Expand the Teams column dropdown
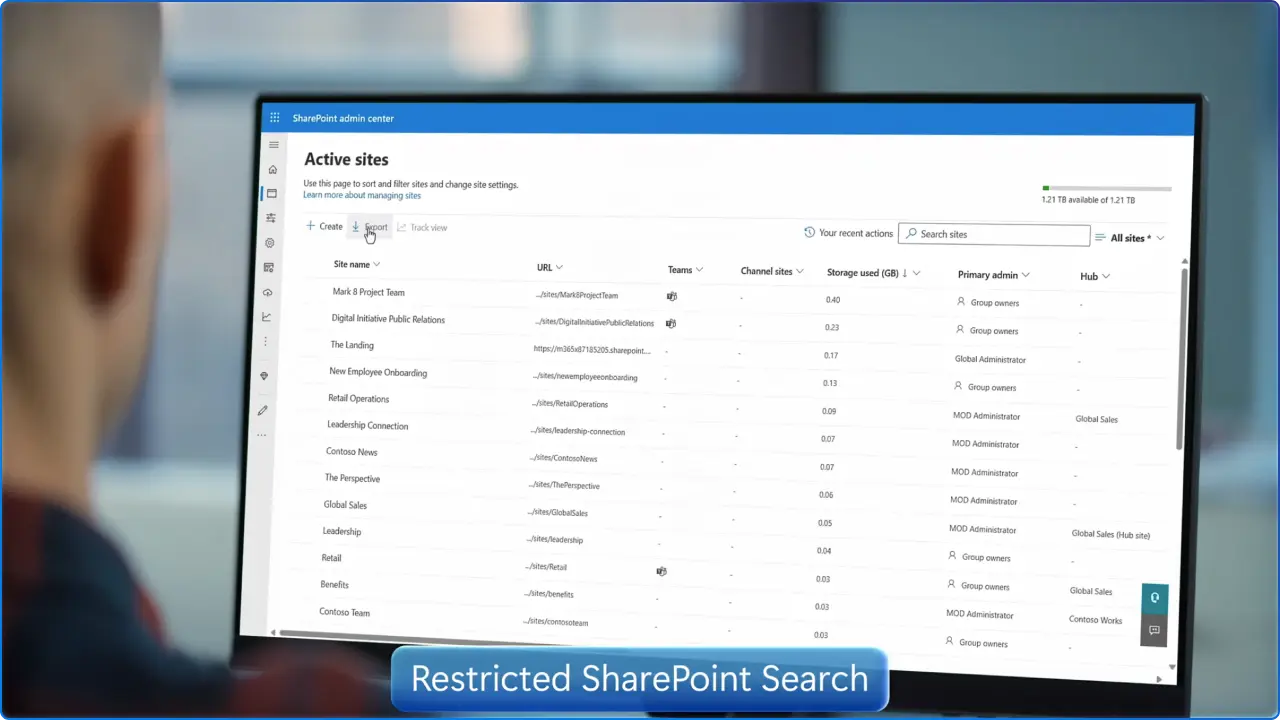Screen dimensions: 1280x720 tap(699, 270)
